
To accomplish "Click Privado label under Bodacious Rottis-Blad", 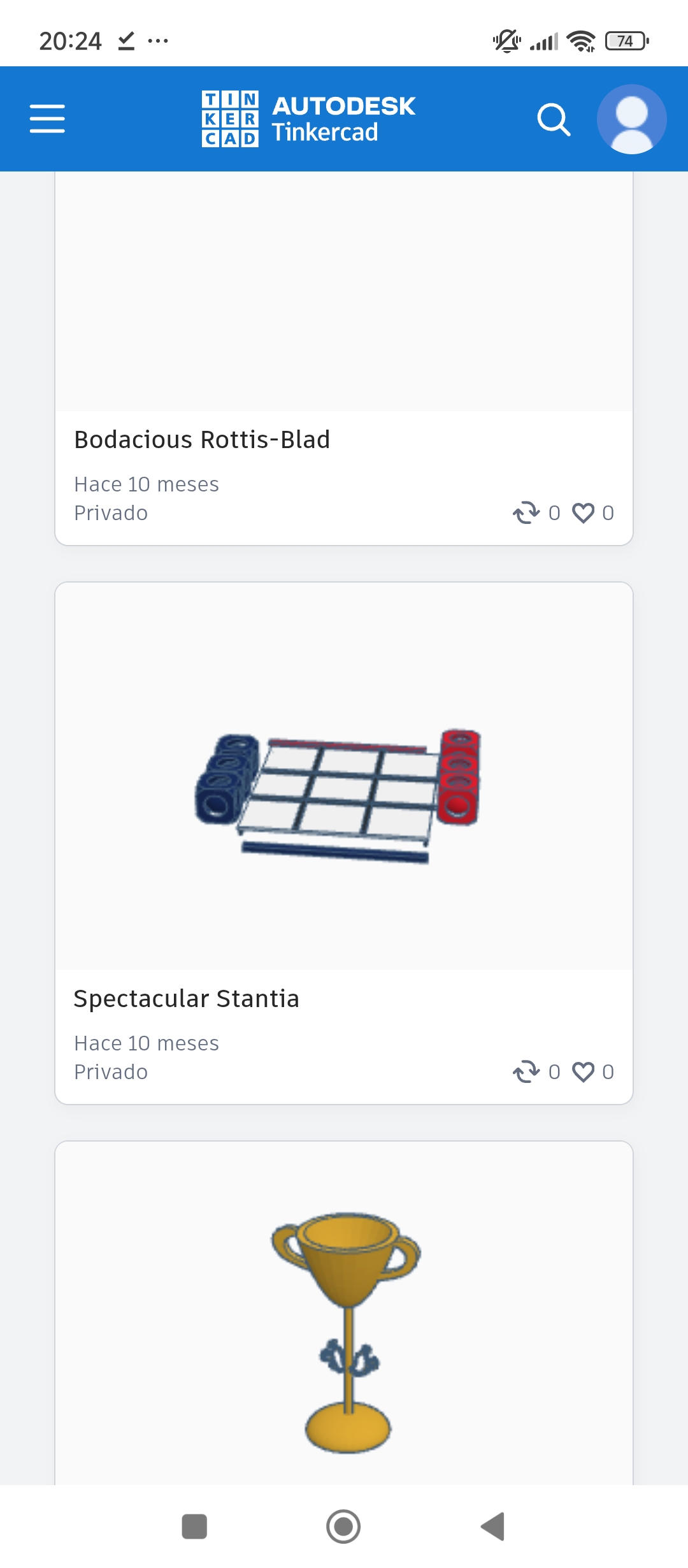I will point(111,513).
